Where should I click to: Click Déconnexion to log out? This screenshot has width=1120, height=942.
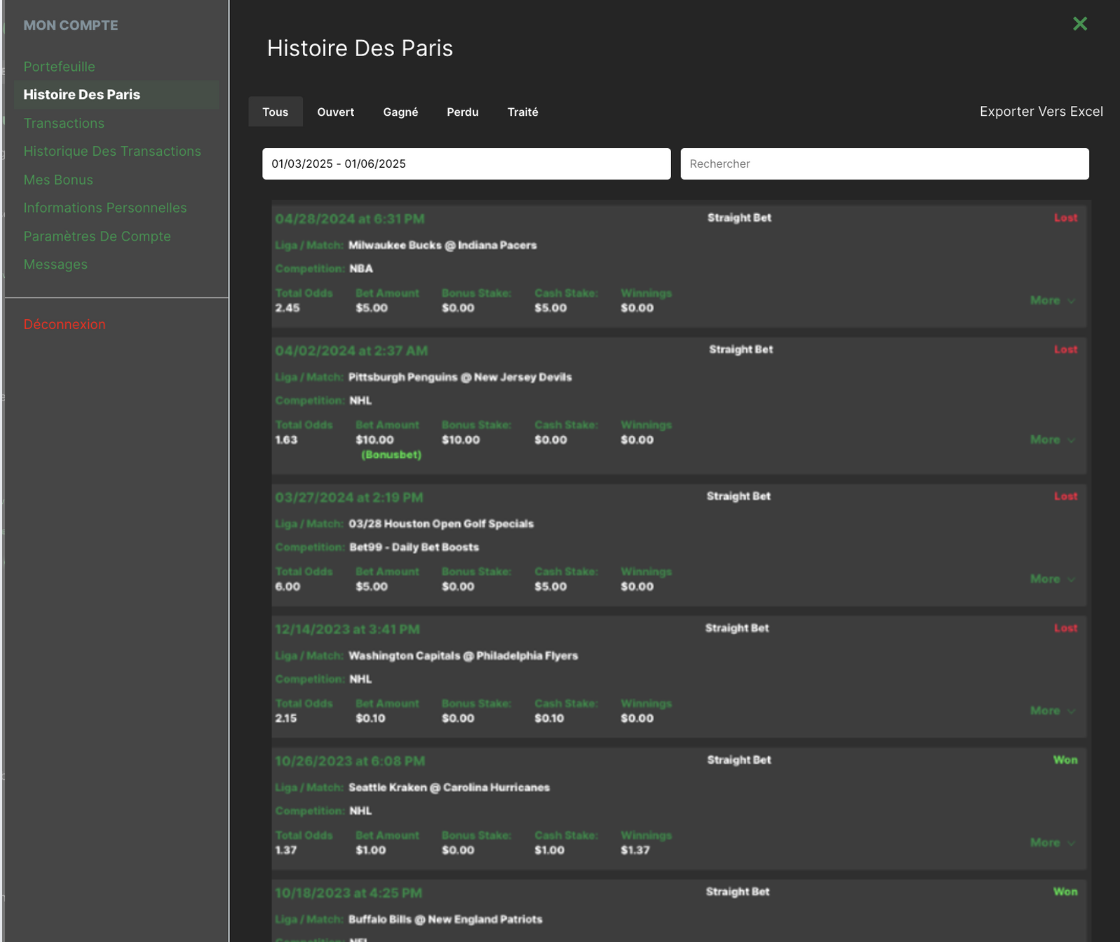[64, 324]
